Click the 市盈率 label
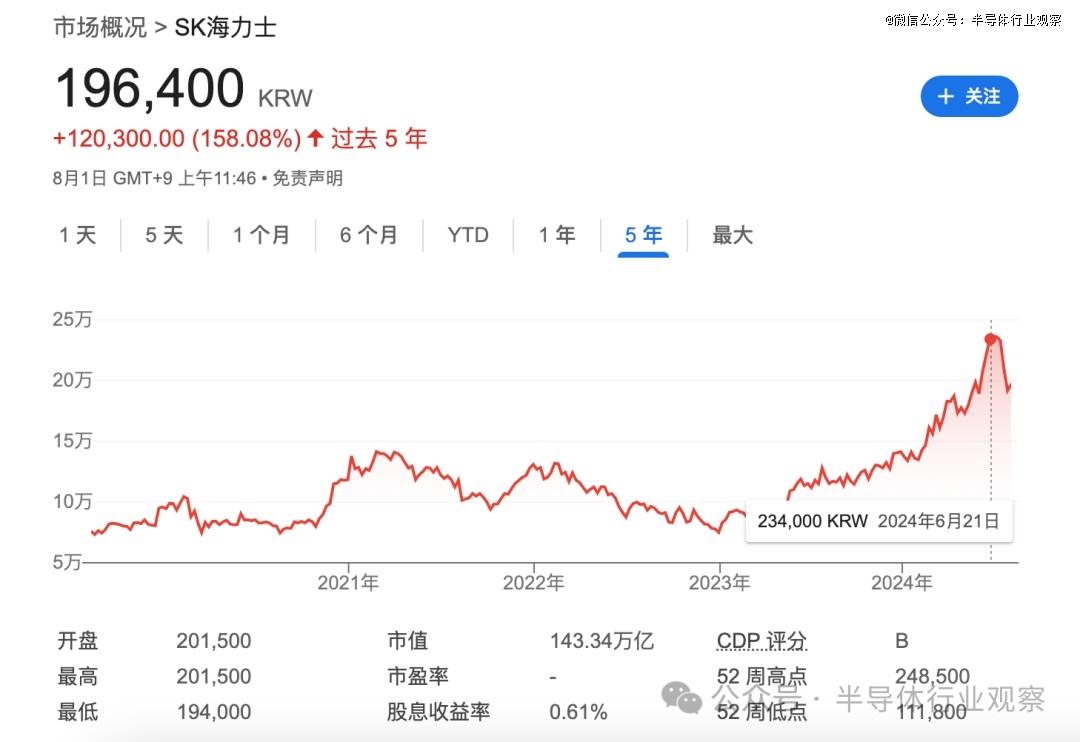This screenshot has width=1080, height=742. pos(418,677)
